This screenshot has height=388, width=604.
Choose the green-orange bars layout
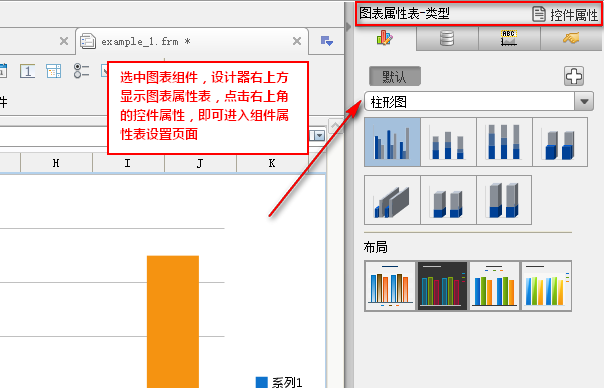click(494, 286)
